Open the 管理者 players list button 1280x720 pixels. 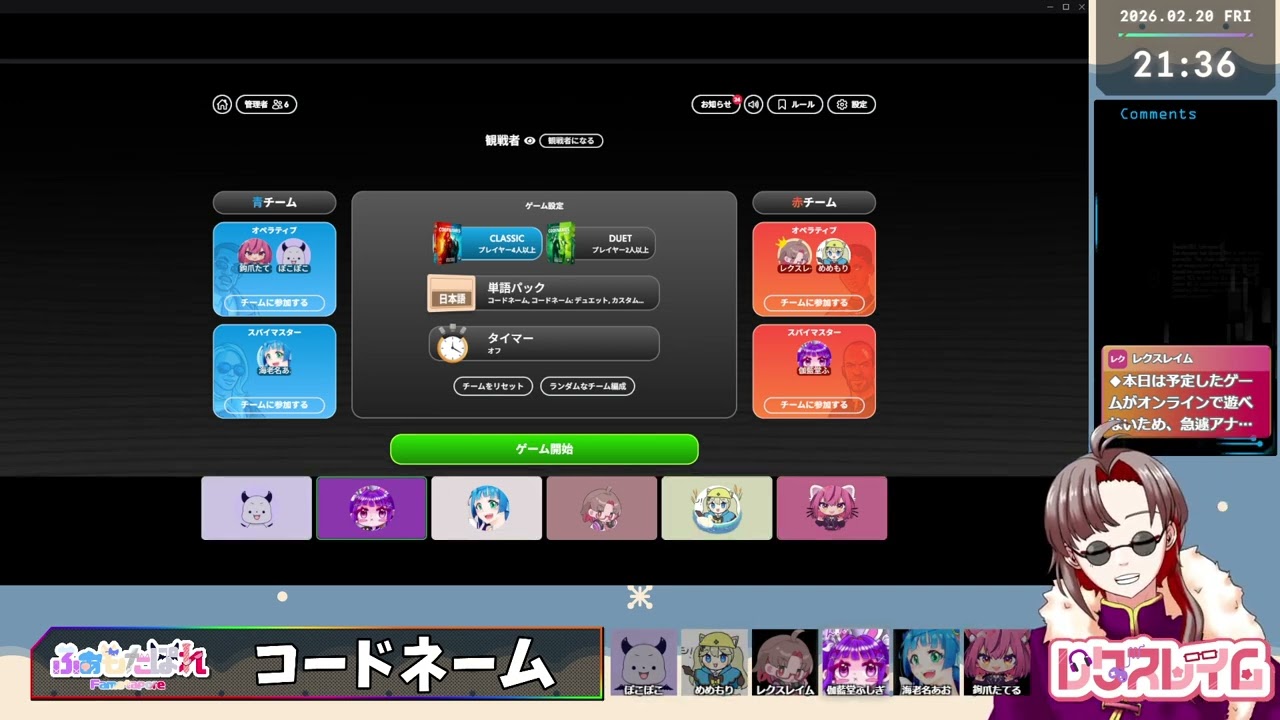coord(266,104)
